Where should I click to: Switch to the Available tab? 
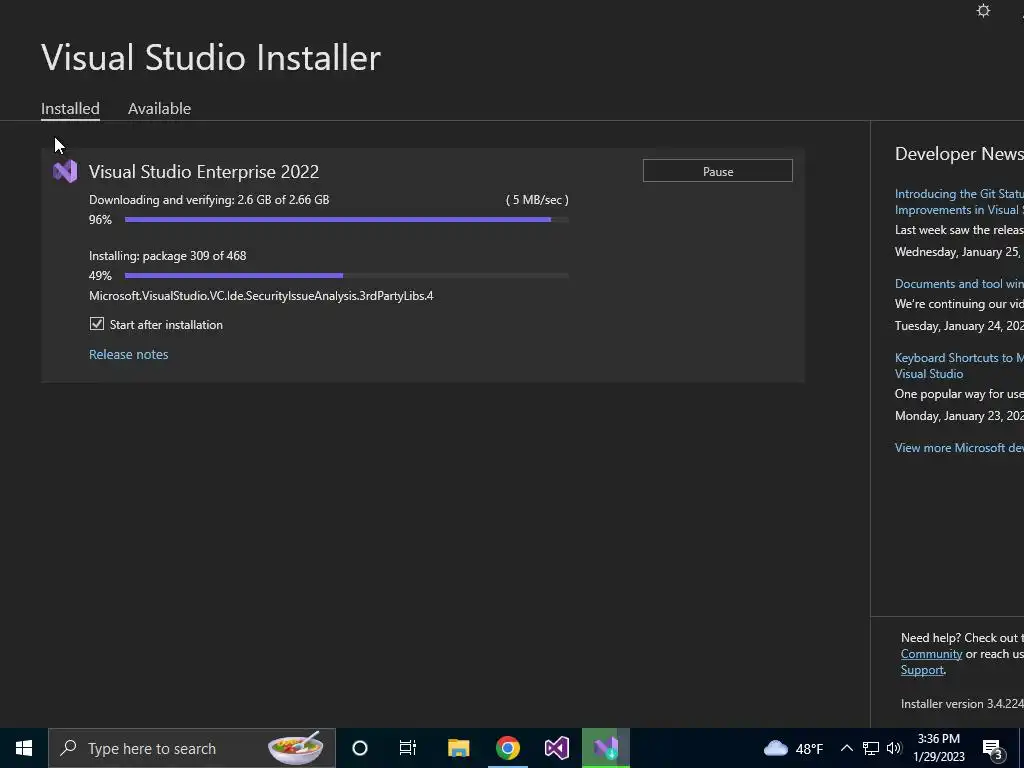click(159, 108)
